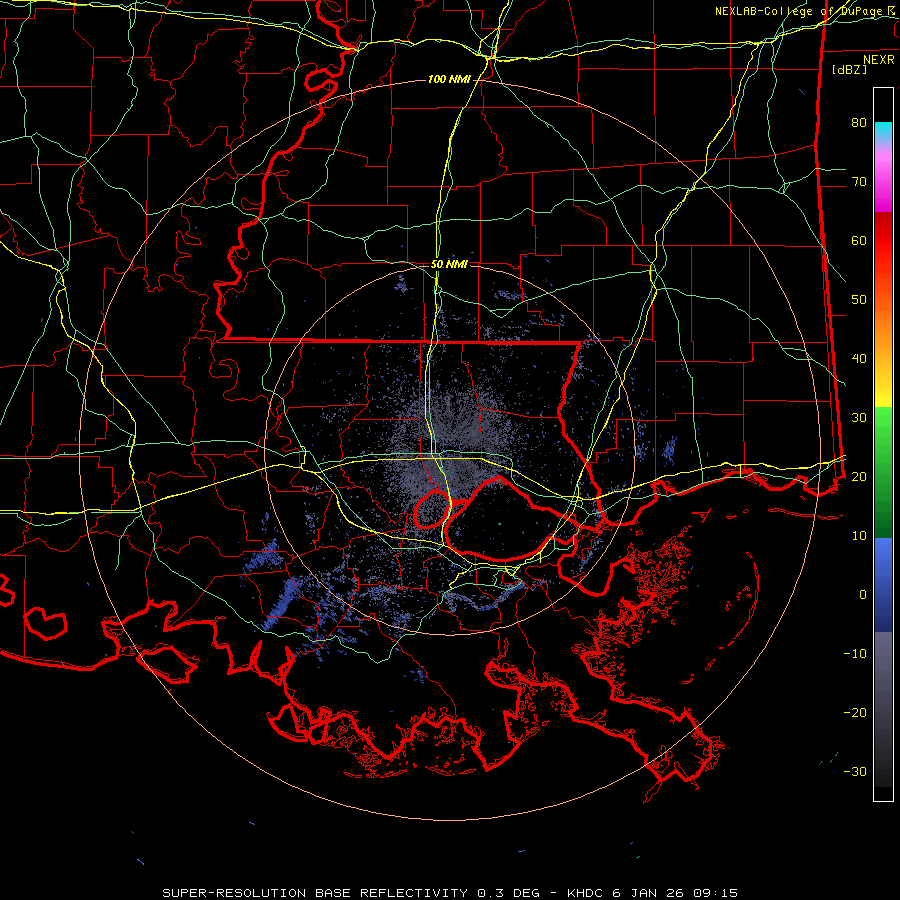
Task: Click the 10 value on the dBZ scale
Action: coord(859,536)
